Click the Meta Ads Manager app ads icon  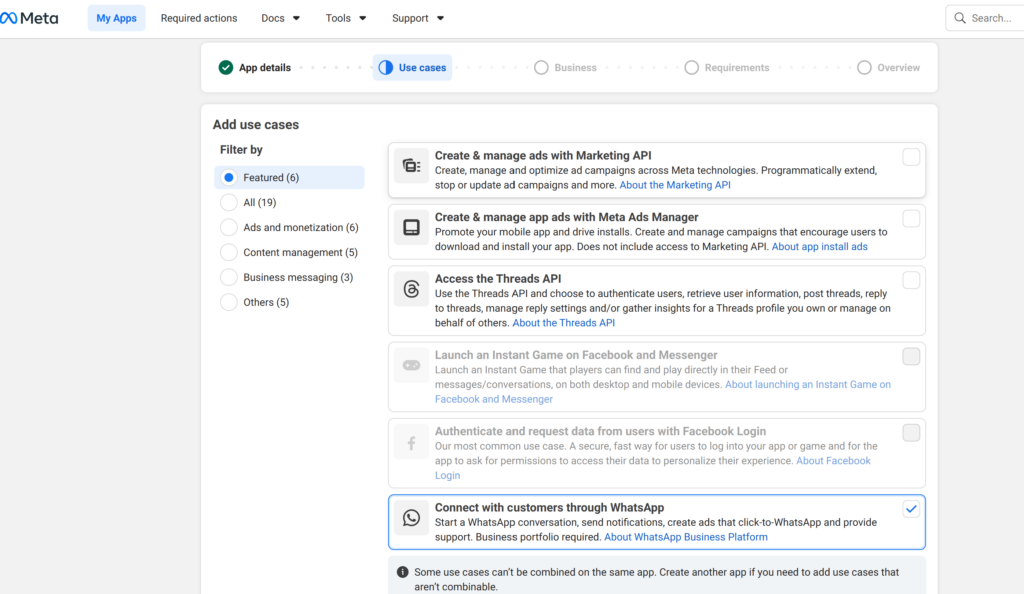pos(411,227)
